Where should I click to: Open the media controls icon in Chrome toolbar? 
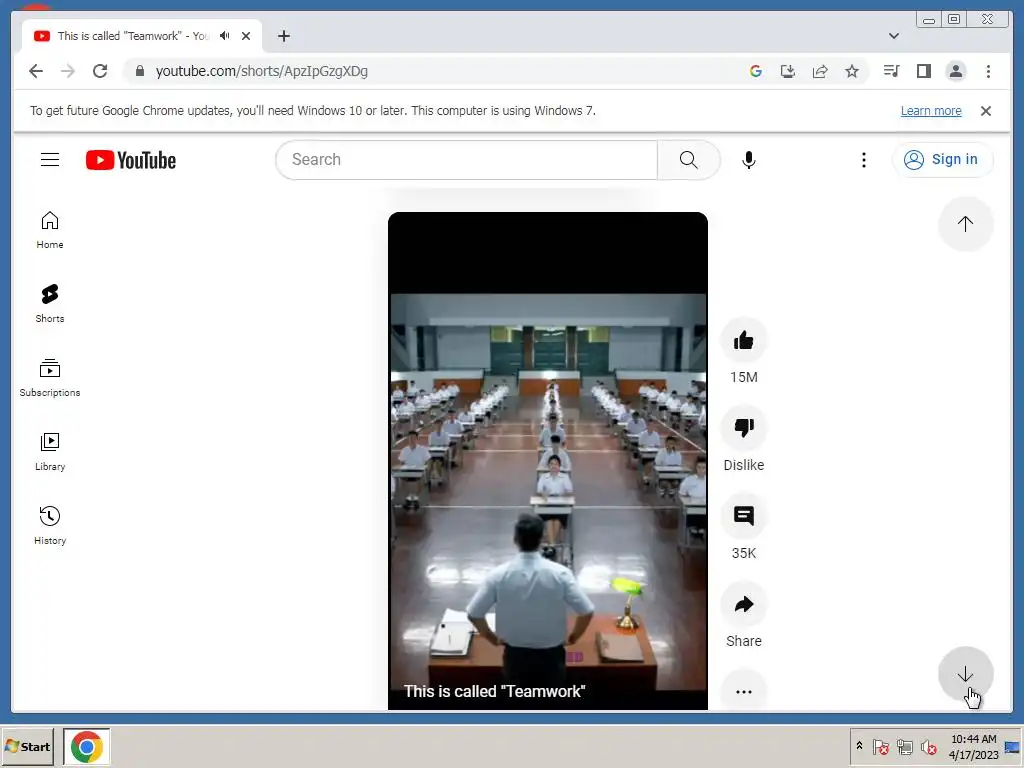(x=891, y=71)
